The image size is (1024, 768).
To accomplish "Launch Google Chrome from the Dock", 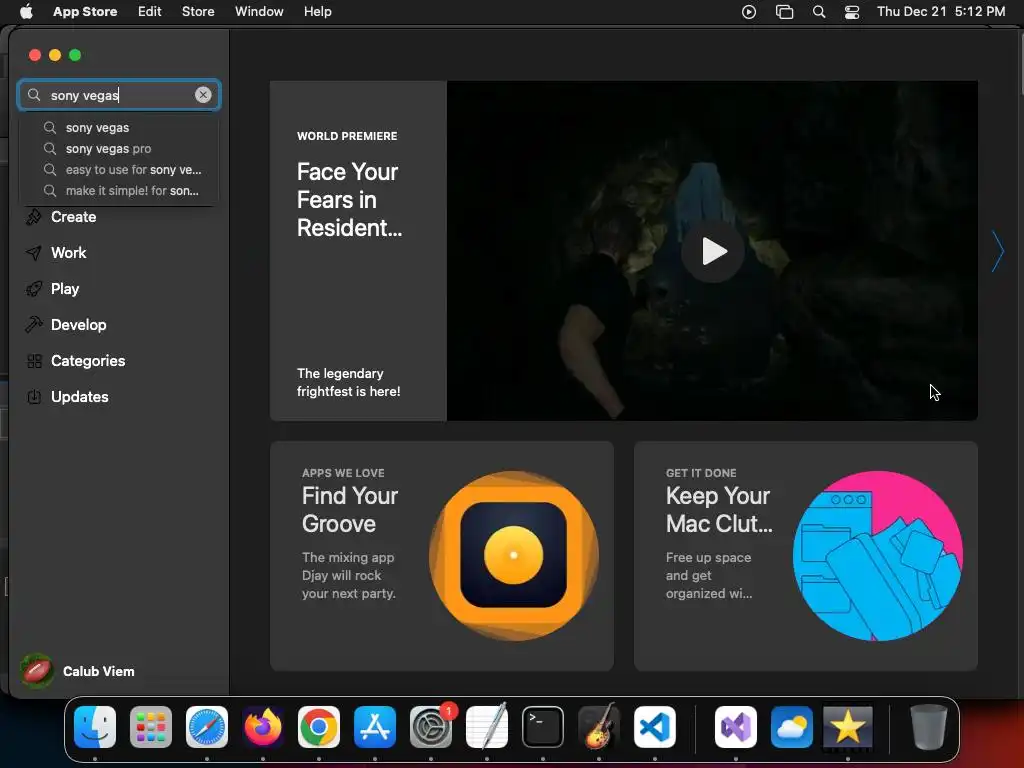I will pyautogui.click(x=319, y=727).
